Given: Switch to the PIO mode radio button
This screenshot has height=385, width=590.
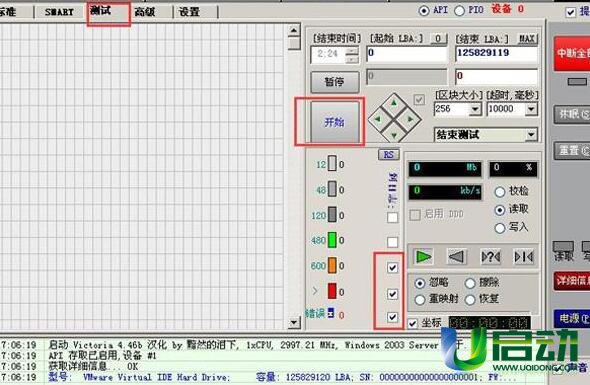Looking at the screenshot, I should [x=459, y=11].
